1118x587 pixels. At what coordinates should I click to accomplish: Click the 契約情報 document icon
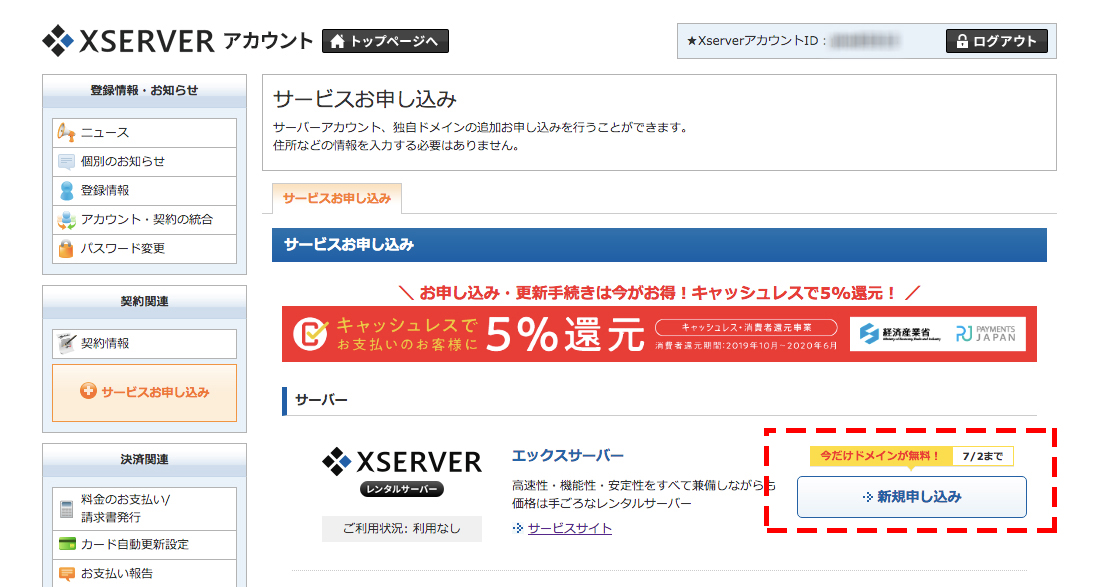pos(67,344)
